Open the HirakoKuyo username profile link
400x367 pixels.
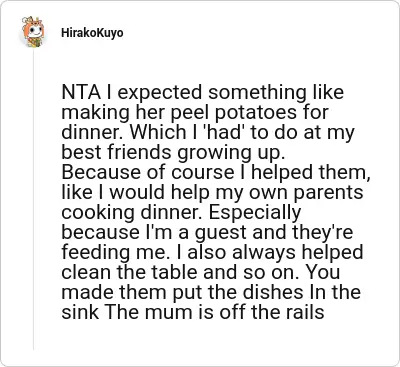92,33
